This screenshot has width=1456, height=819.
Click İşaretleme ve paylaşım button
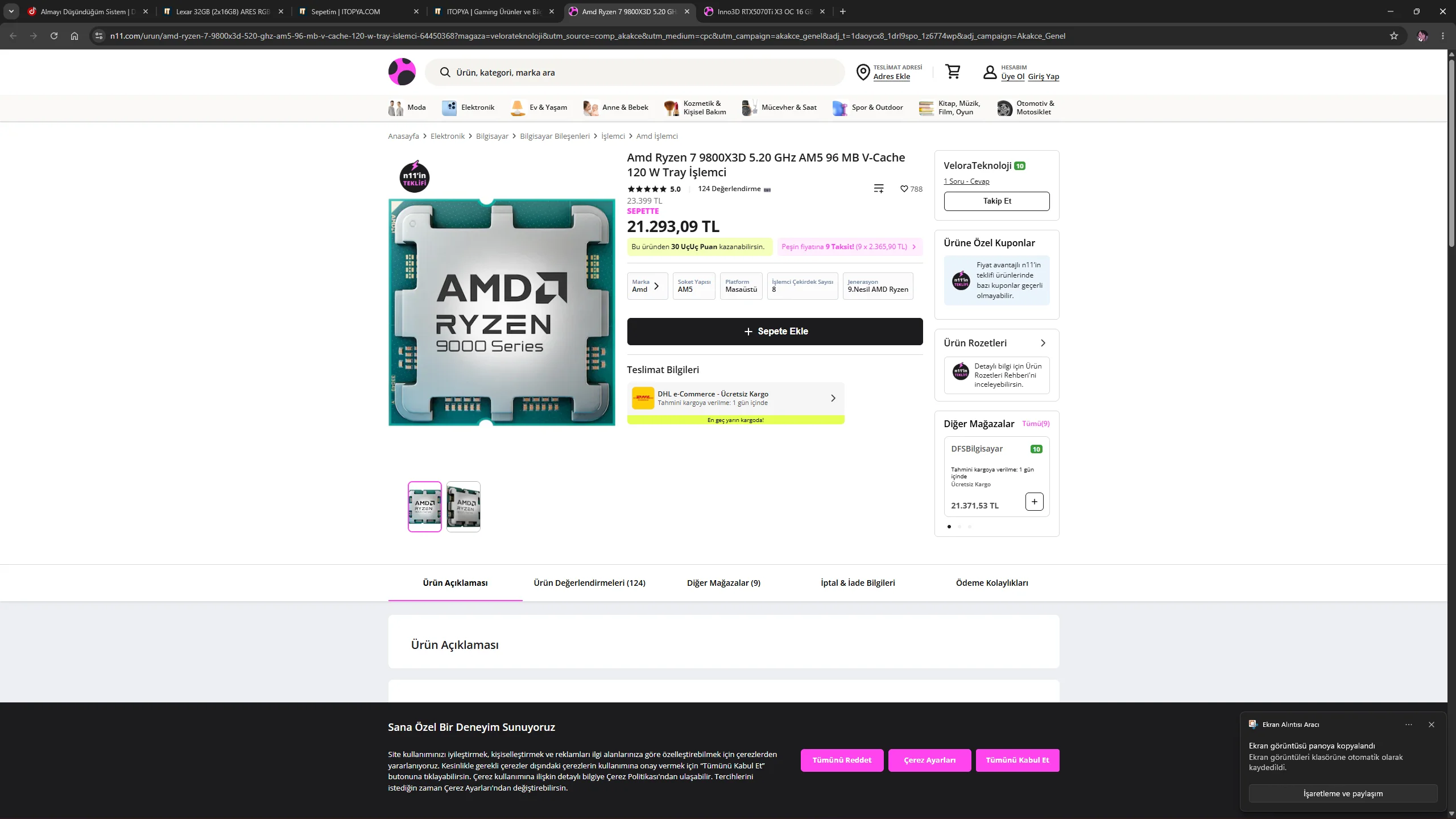tap(1343, 793)
